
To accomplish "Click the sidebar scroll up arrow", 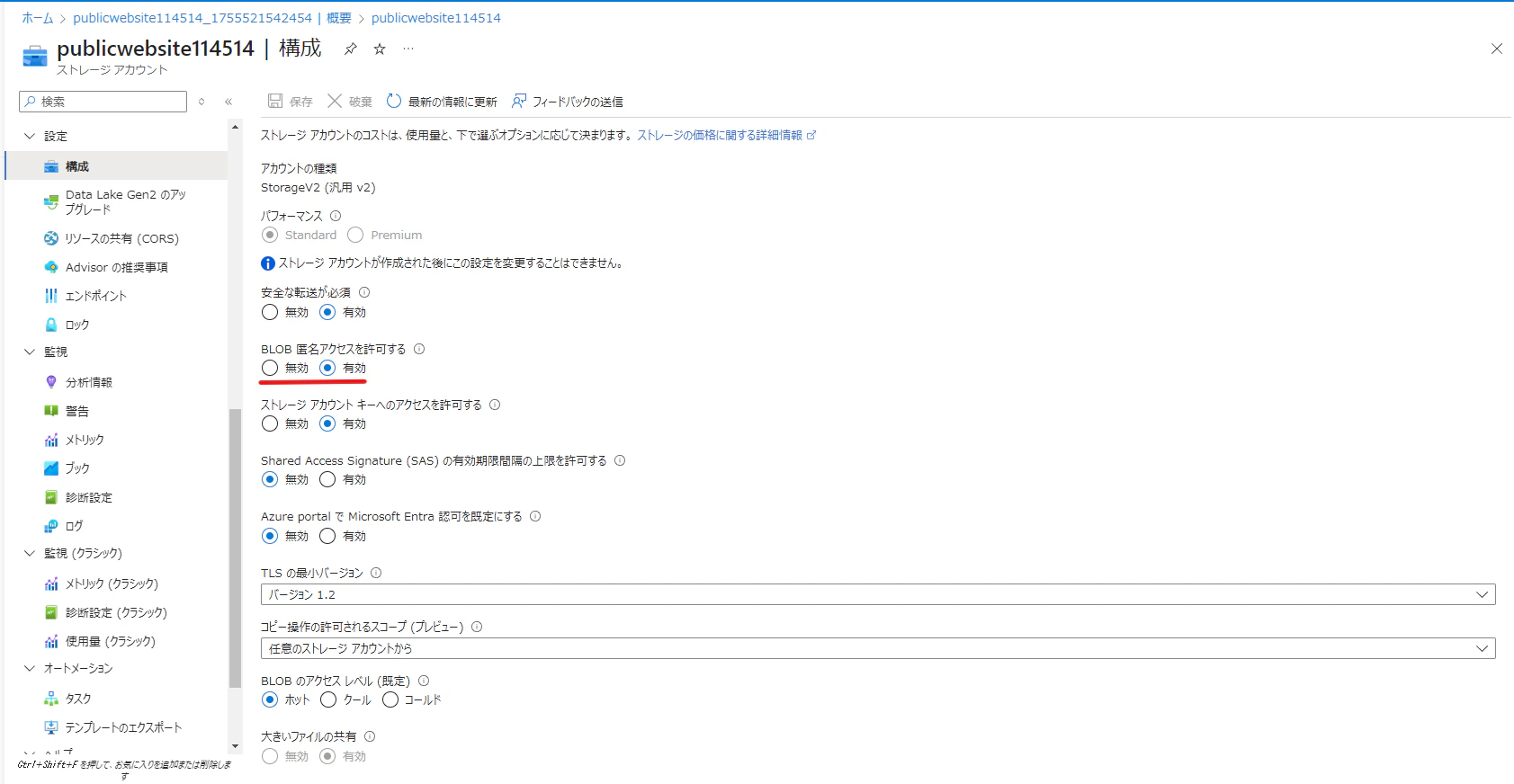I will [235, 127].
